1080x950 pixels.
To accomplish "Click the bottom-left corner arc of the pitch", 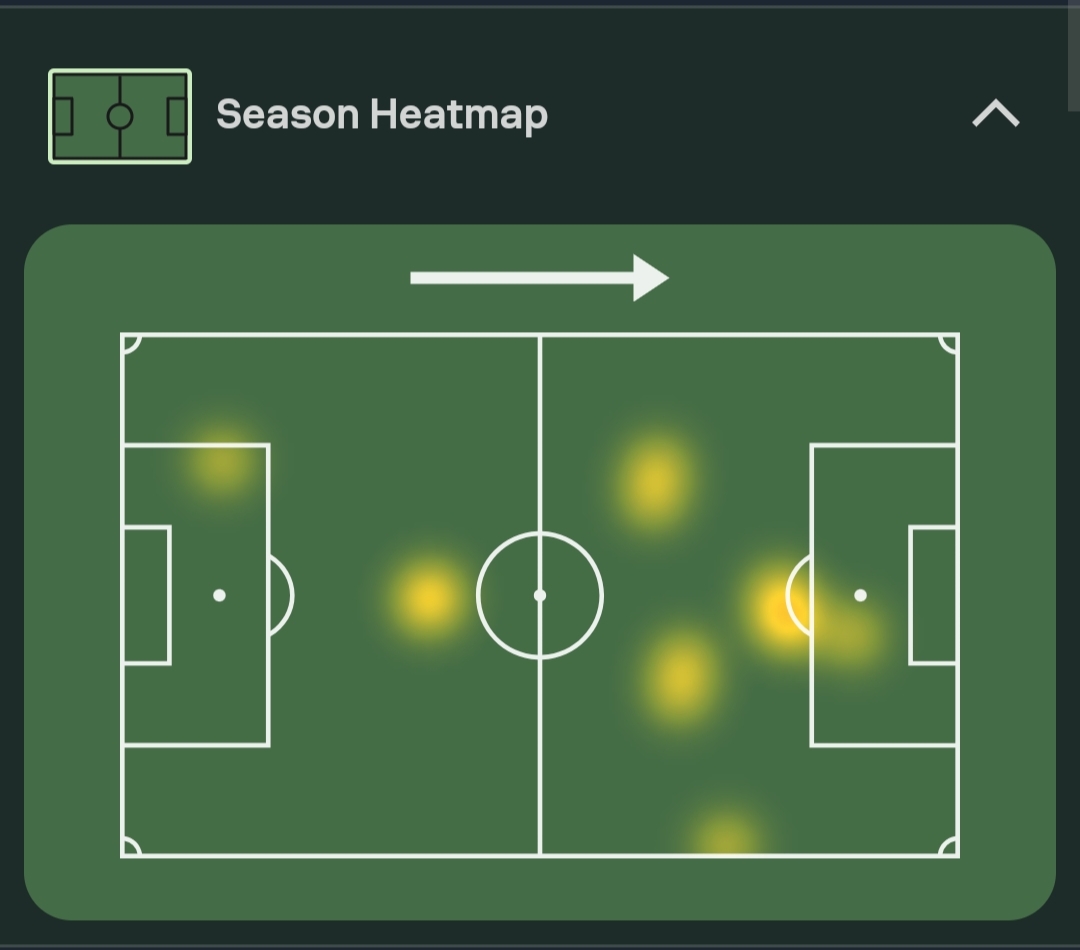I will coord(130,848).
